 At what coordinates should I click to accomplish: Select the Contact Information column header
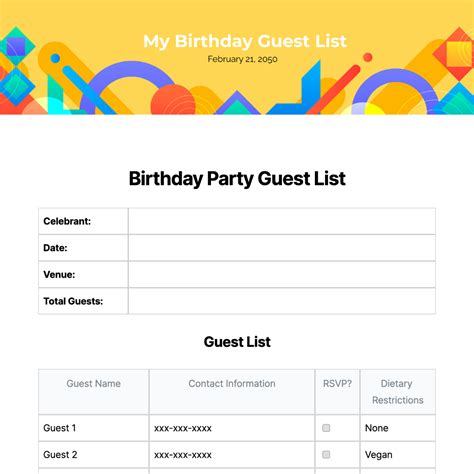click(232, 392)
